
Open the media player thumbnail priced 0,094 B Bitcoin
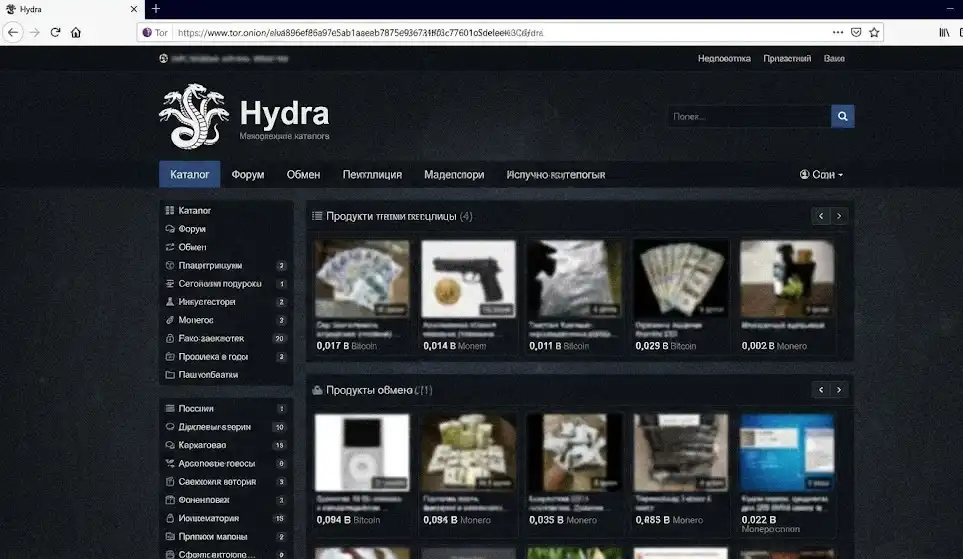[x=362, y=452]
